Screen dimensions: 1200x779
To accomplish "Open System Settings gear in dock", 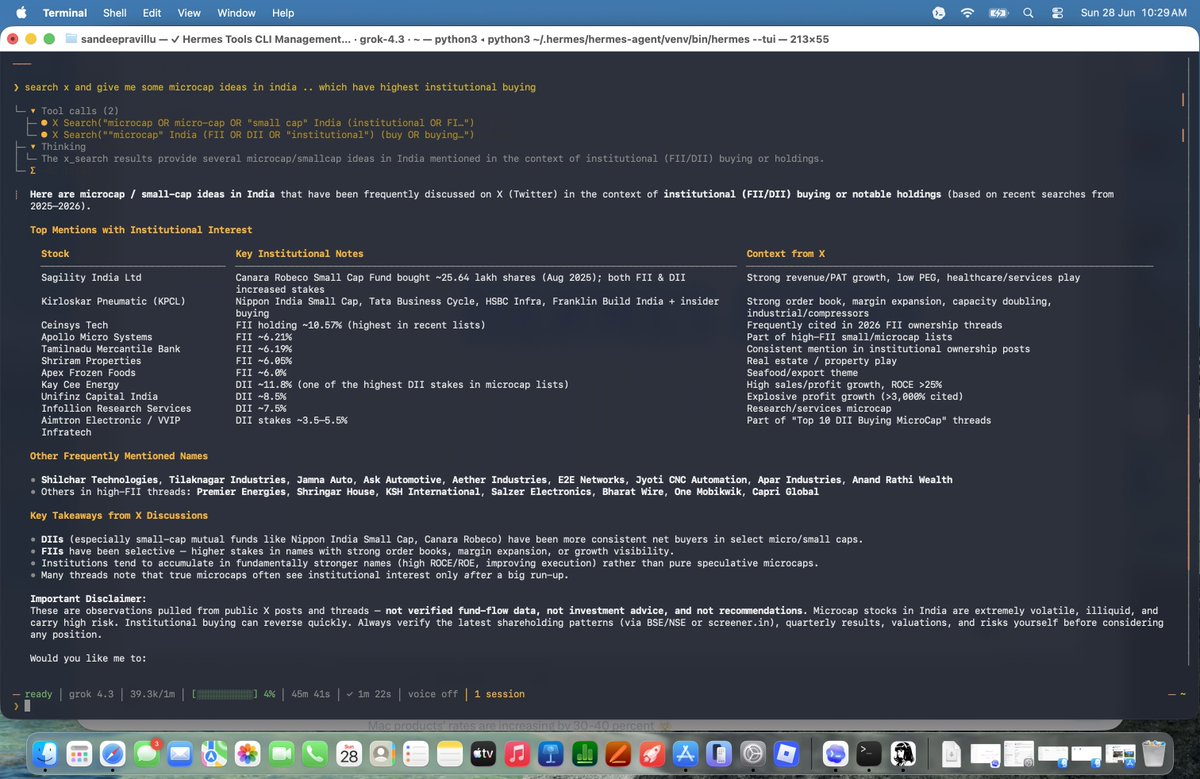I will [x=753, y=753].
